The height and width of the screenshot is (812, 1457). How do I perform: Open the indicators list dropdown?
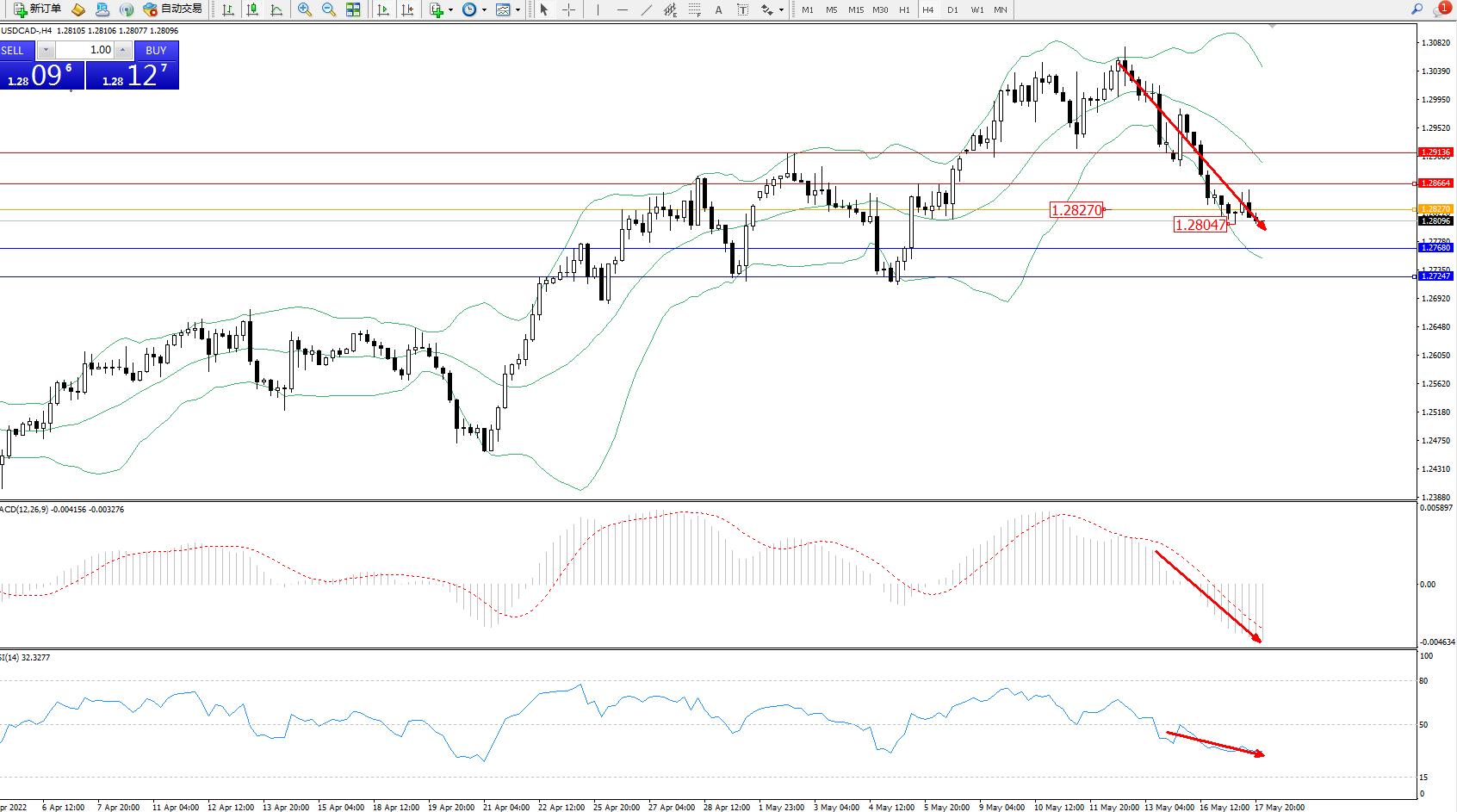pyautogui.click(x=450, y=10)
